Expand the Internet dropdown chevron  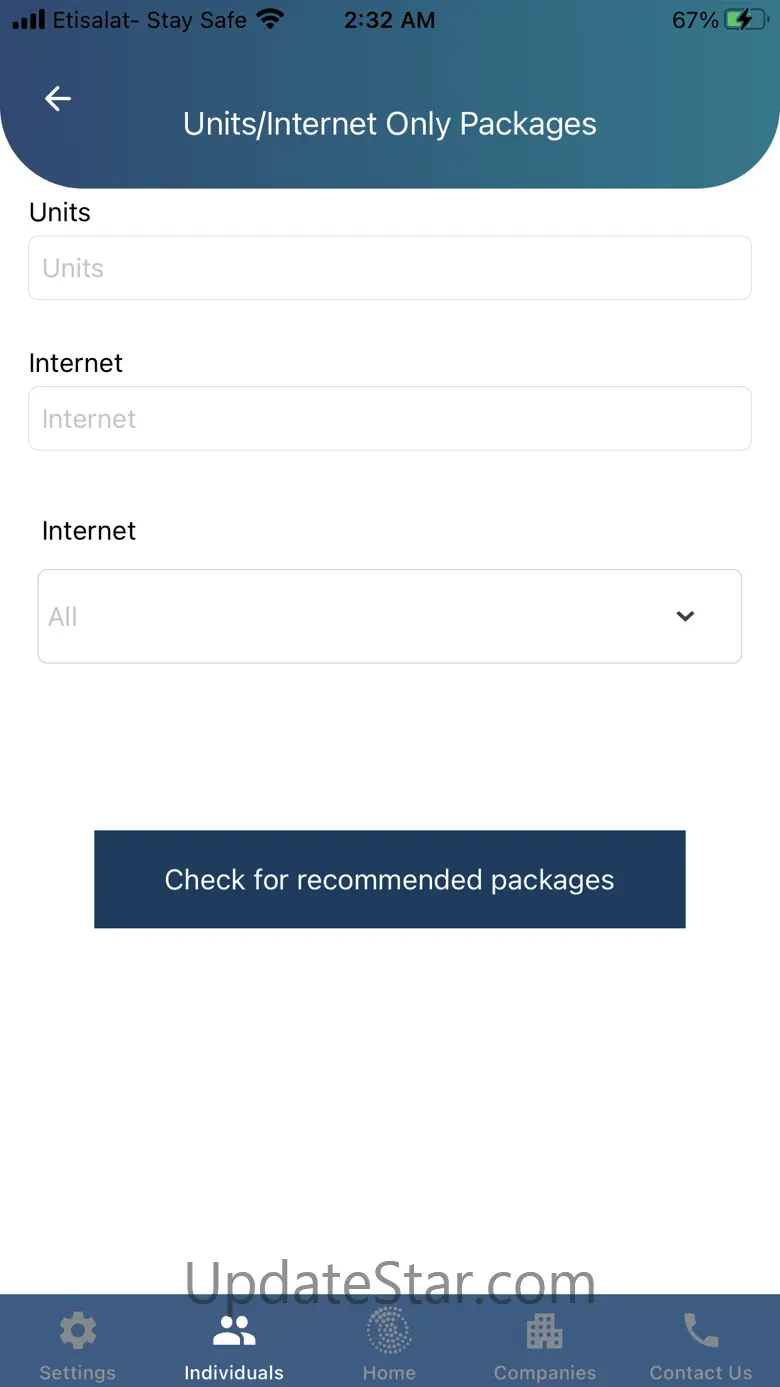(685, 616)
